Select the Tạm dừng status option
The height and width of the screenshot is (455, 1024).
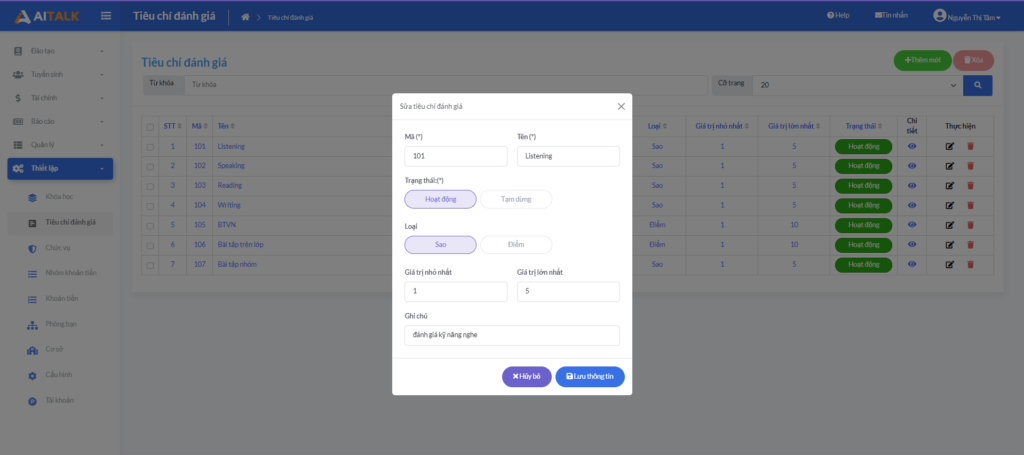click(x=516, y=199)
